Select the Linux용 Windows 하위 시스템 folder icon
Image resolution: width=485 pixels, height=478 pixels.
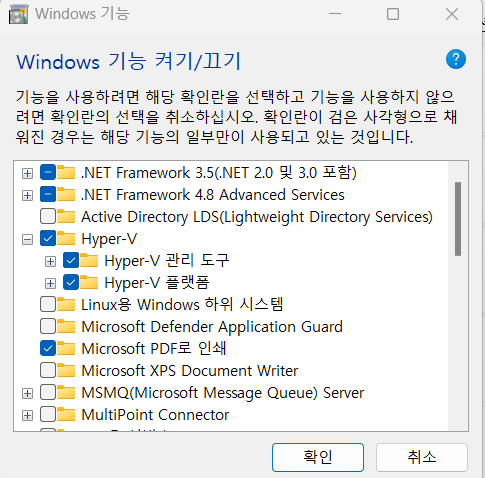click(x=66, y=304)
